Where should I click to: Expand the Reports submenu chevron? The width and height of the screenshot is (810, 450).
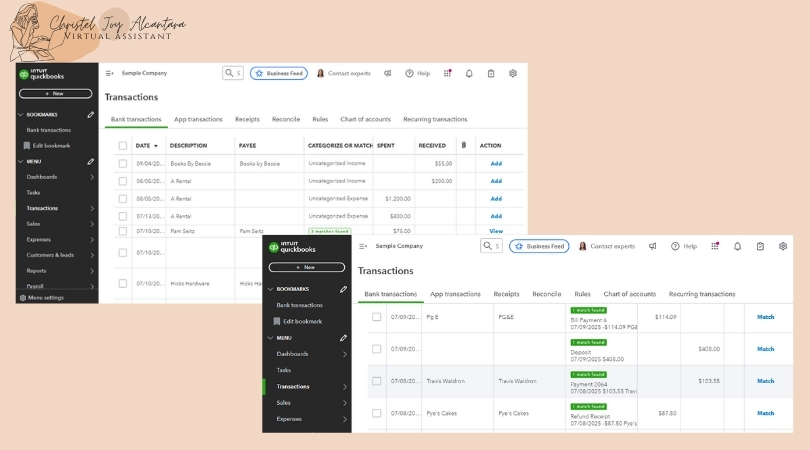point(92,270)
